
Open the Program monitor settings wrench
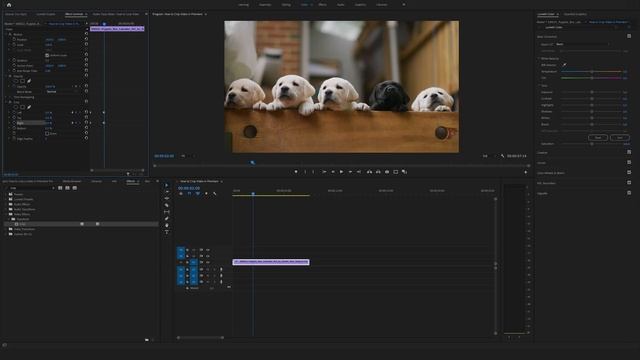point(502,156)
